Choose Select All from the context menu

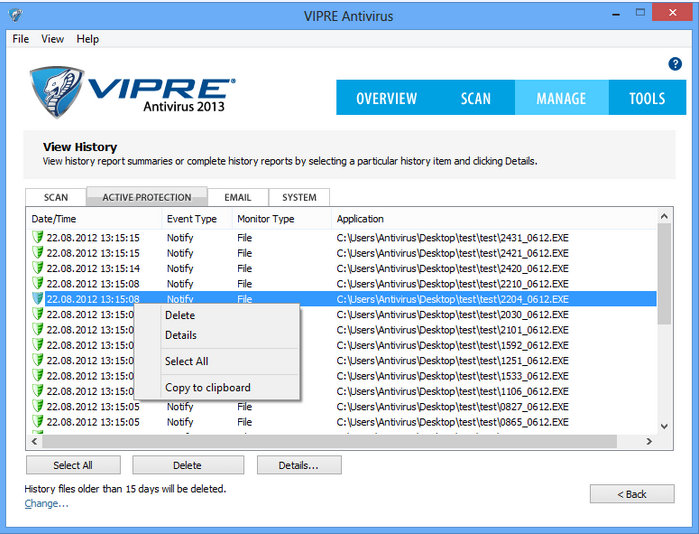pyautogui.click(x=217, y=361)
